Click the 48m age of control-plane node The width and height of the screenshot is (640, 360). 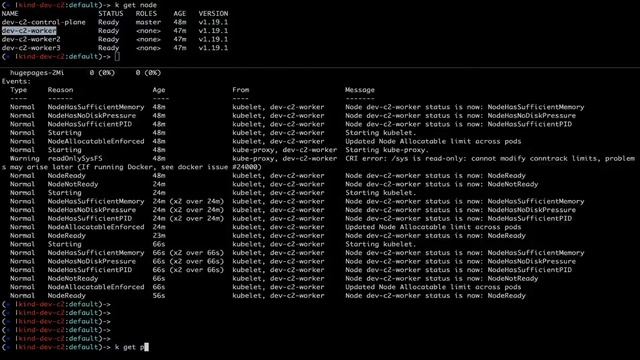tap(180, 22)
